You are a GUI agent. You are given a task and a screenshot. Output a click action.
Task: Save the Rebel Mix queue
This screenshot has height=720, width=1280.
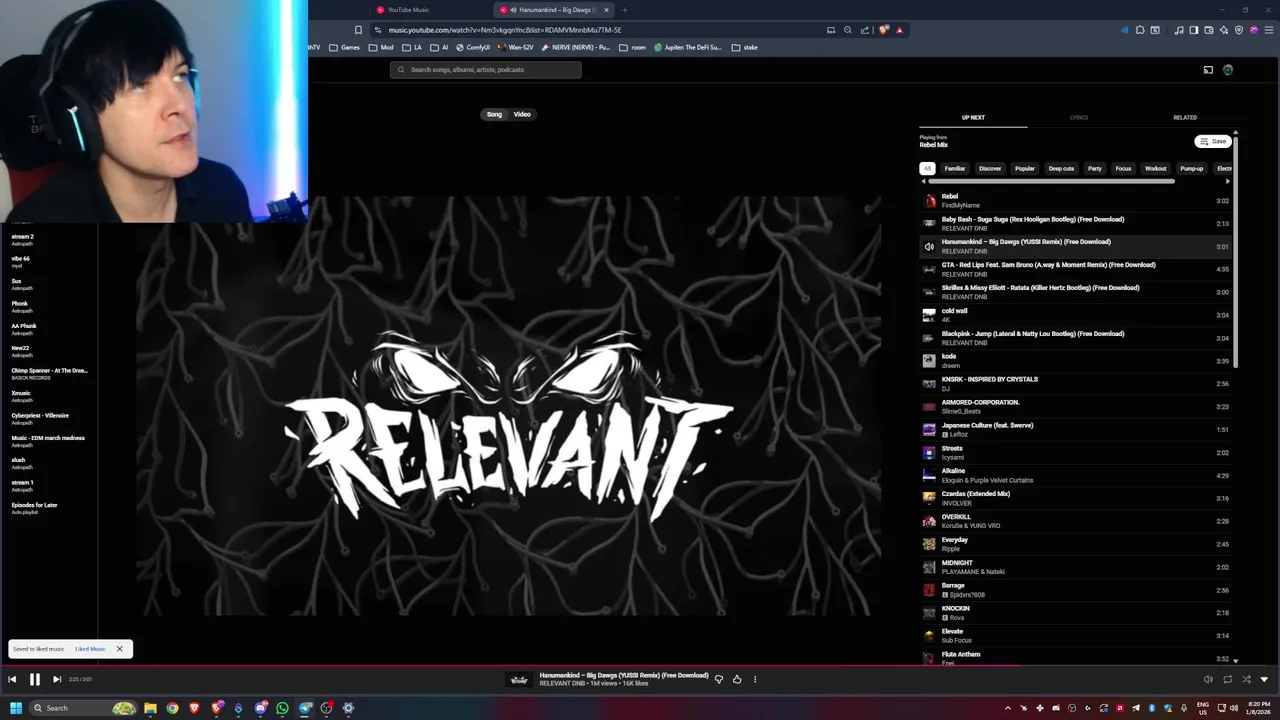pyautogui.click(x=1213, y=141)
